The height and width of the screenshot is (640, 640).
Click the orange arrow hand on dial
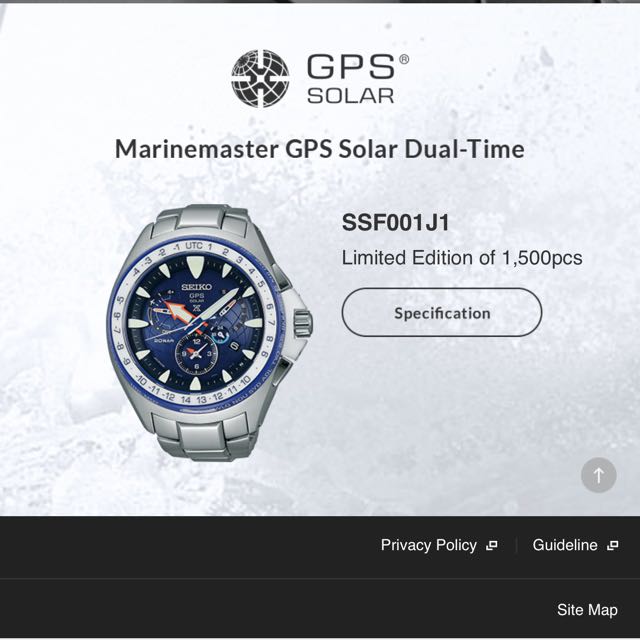pos(176,309)
